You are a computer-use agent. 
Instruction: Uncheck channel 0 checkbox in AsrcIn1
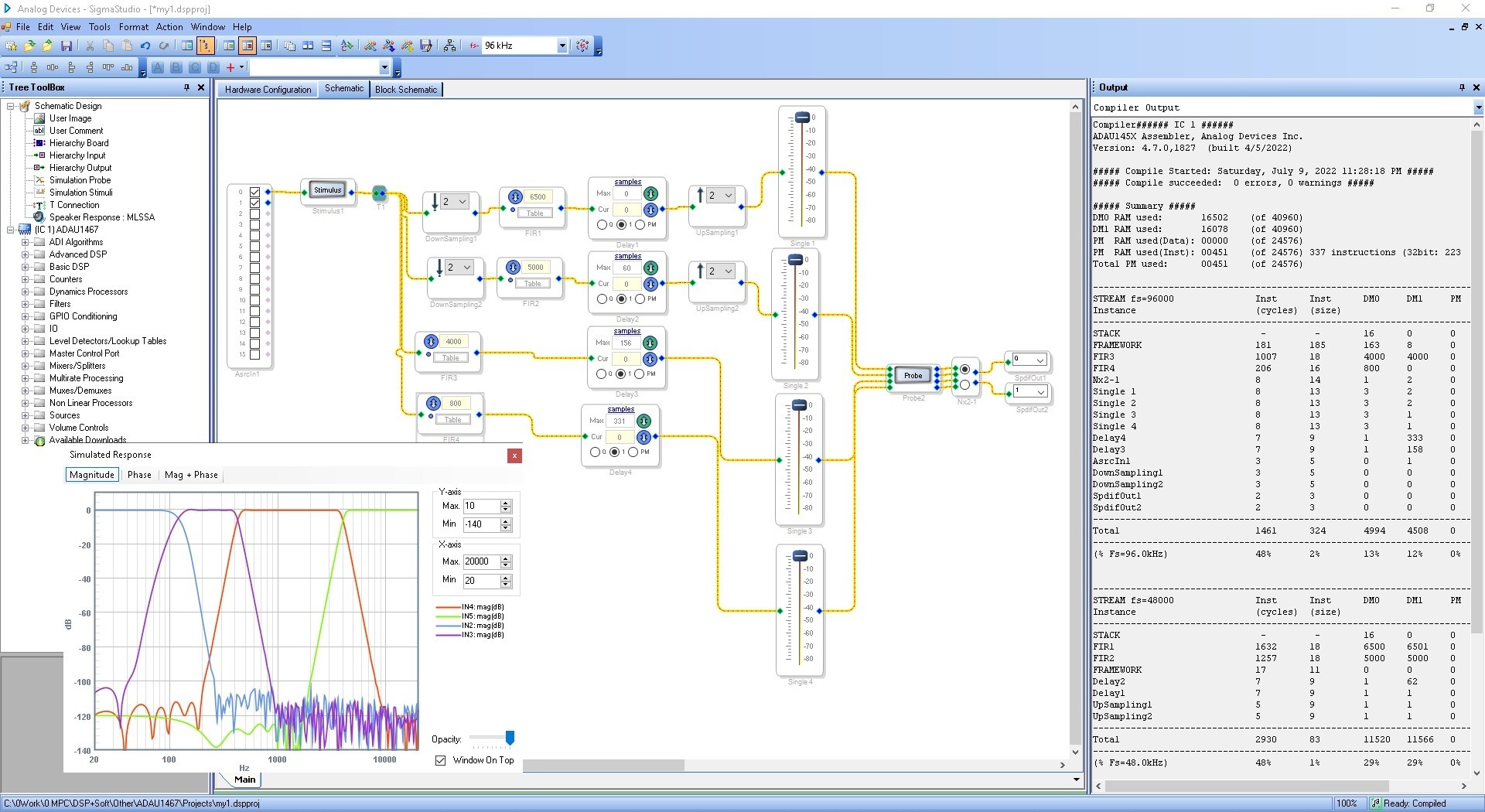[x=254, y=192]
